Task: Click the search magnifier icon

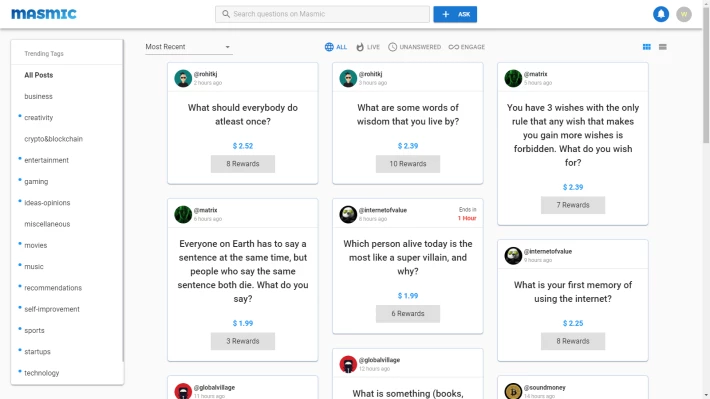Action: pos(225,14)
